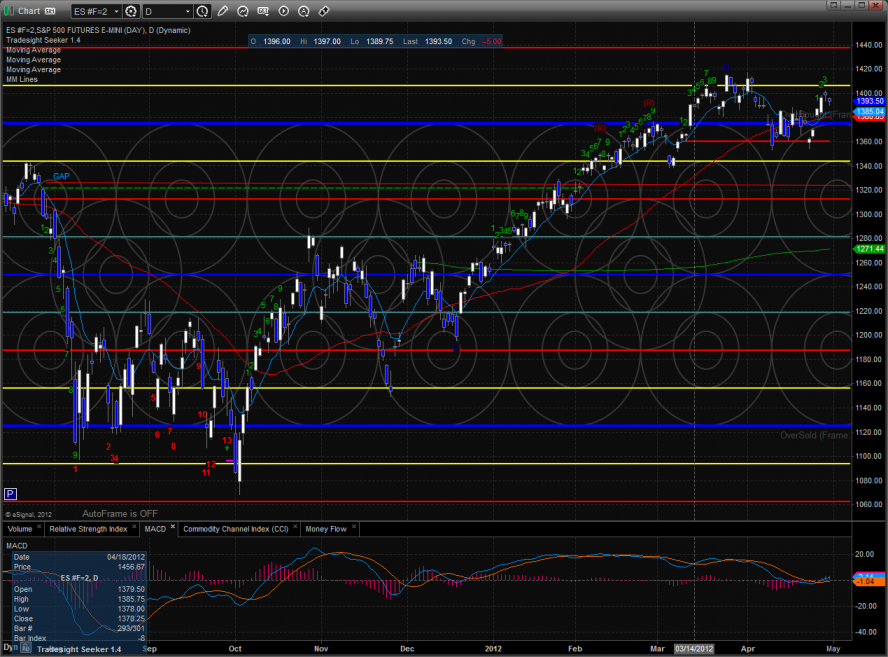The width and height of the screenshot is (888, 657).
Task: Switch to the Money Flow tab
Action: pos(328,527)
